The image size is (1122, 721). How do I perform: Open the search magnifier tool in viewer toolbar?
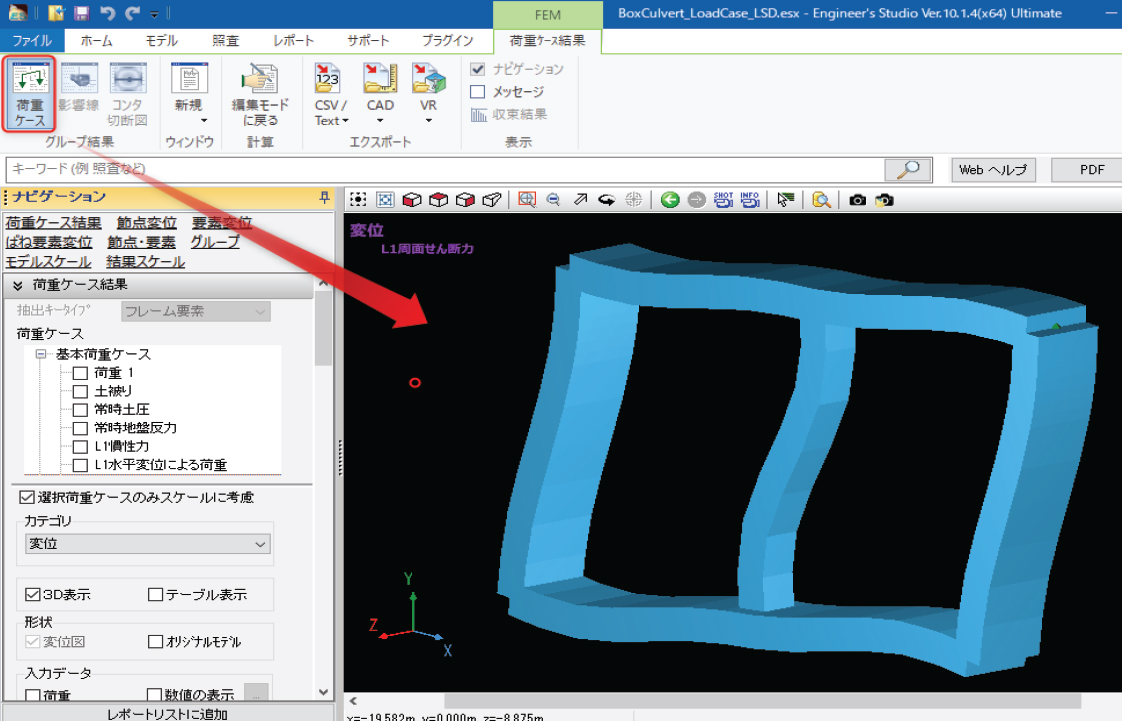click(821, 200)
